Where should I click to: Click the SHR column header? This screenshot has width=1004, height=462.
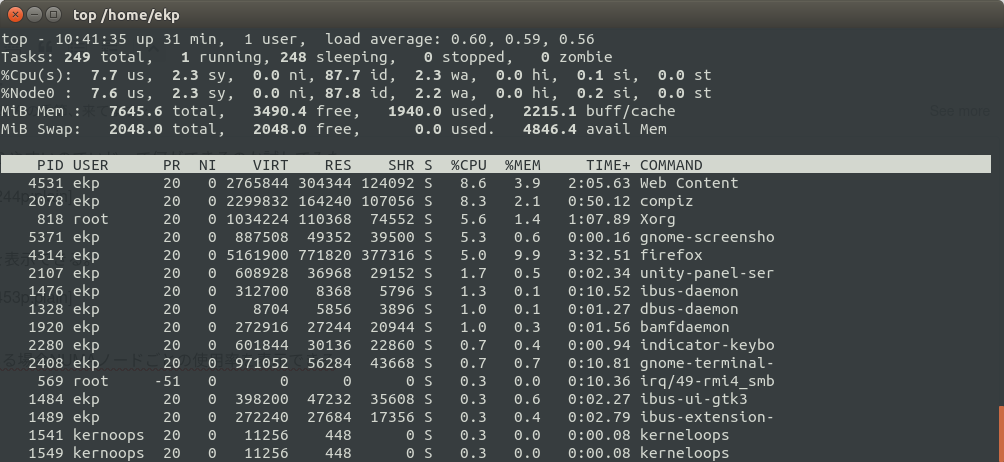pos(401,165)
